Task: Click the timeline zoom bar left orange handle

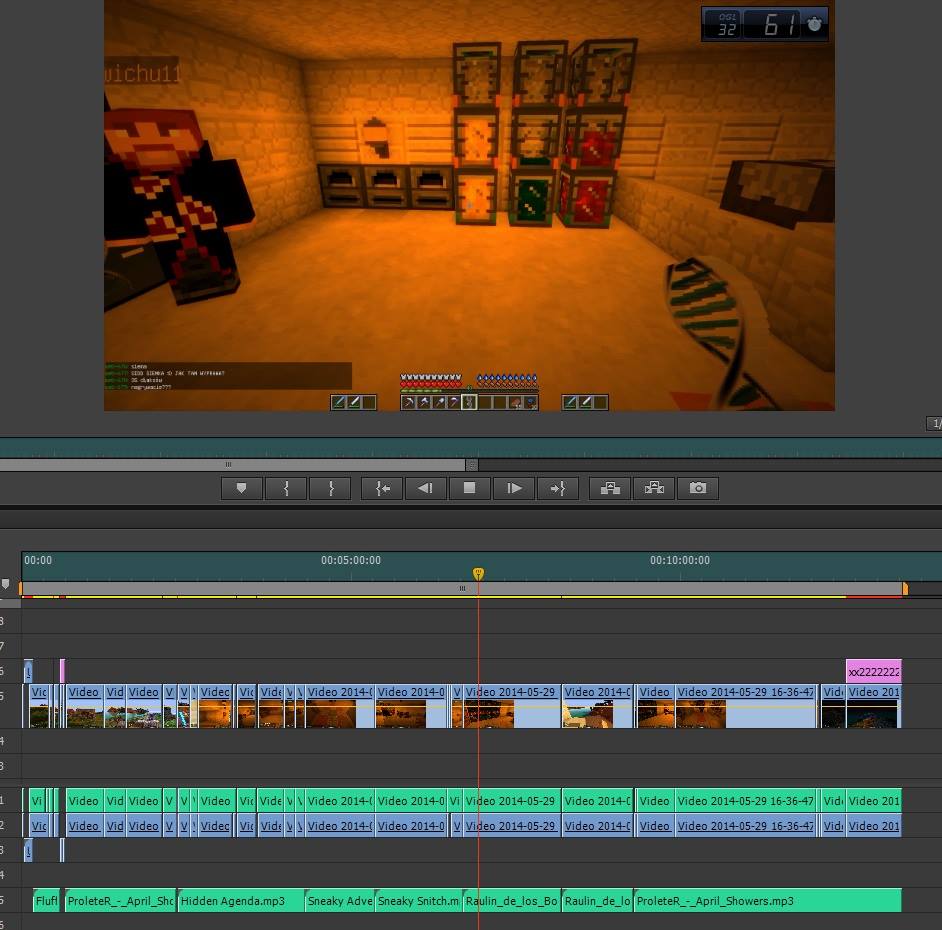Action: tap(21, 589)
